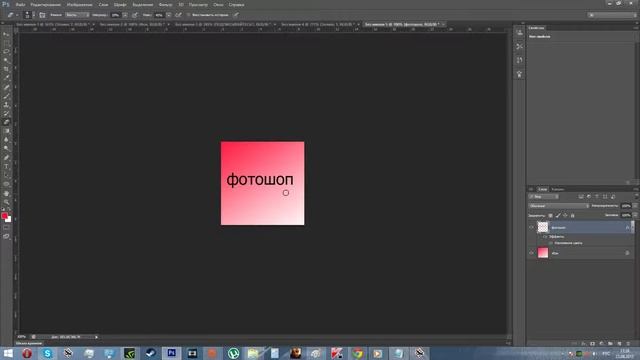This screenshot has height=360, width=640.
Task: Select the Gradient tool
Action: point(6,131)
